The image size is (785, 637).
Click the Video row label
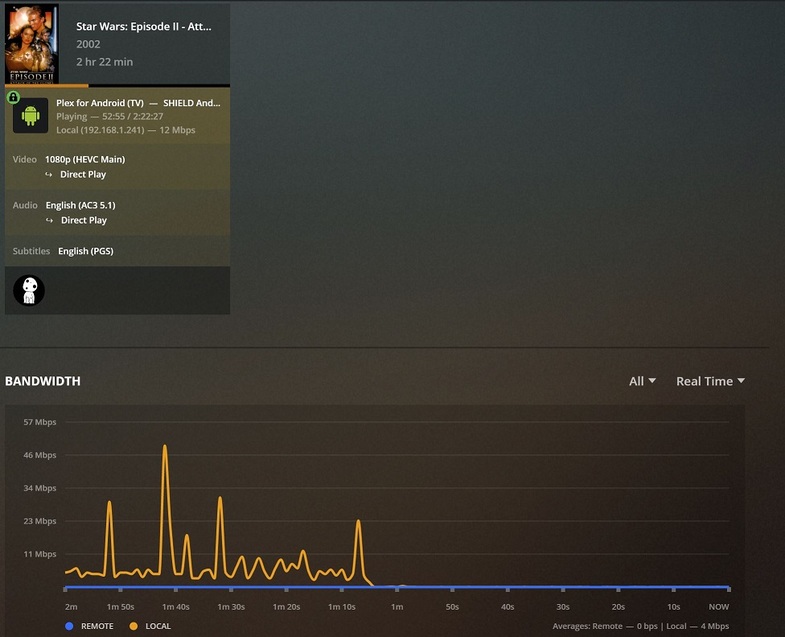pos(25,159)
